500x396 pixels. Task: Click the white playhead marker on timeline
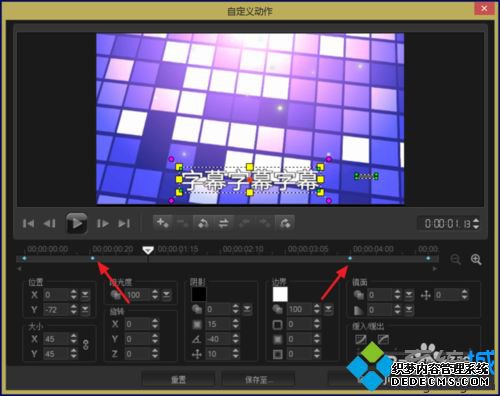148,250
